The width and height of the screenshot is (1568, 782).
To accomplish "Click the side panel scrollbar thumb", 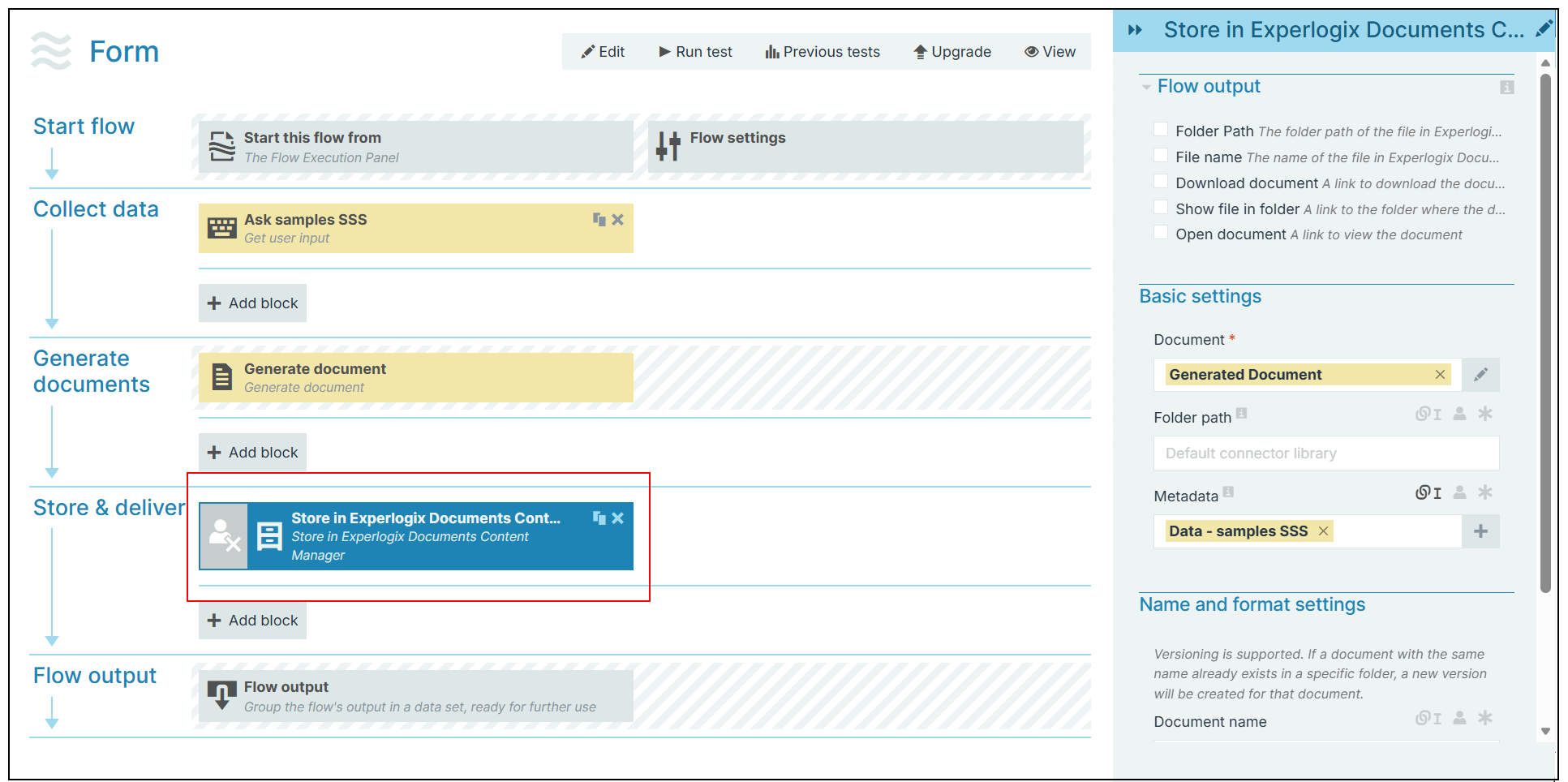I will (1545, 333).
